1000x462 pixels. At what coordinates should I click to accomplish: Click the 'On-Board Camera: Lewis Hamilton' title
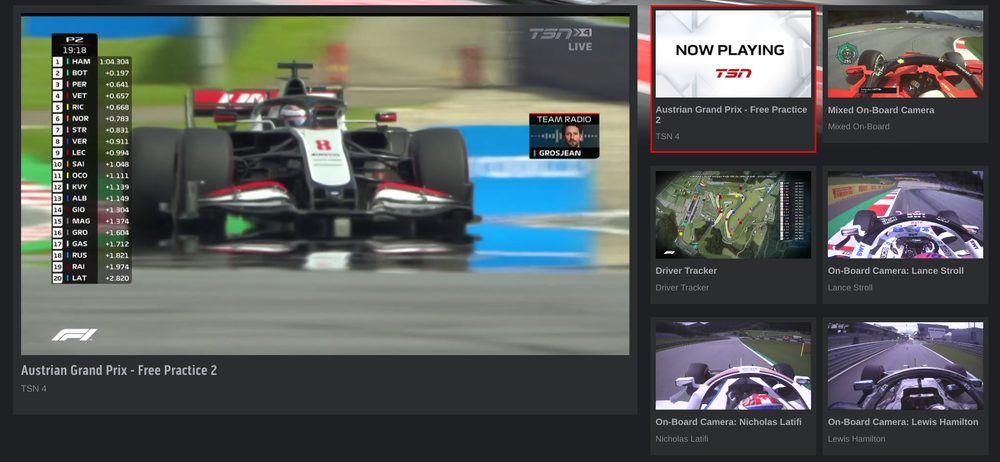(903, 422)
